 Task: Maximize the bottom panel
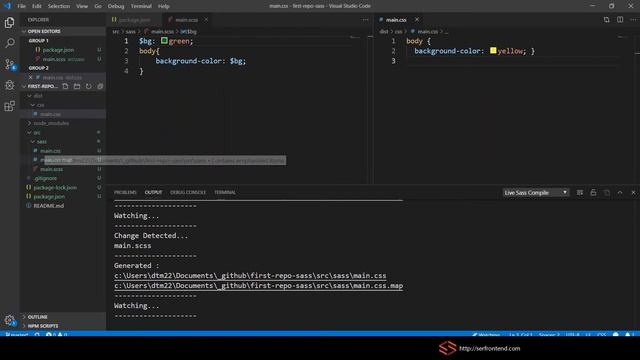(x=620, y=192)
